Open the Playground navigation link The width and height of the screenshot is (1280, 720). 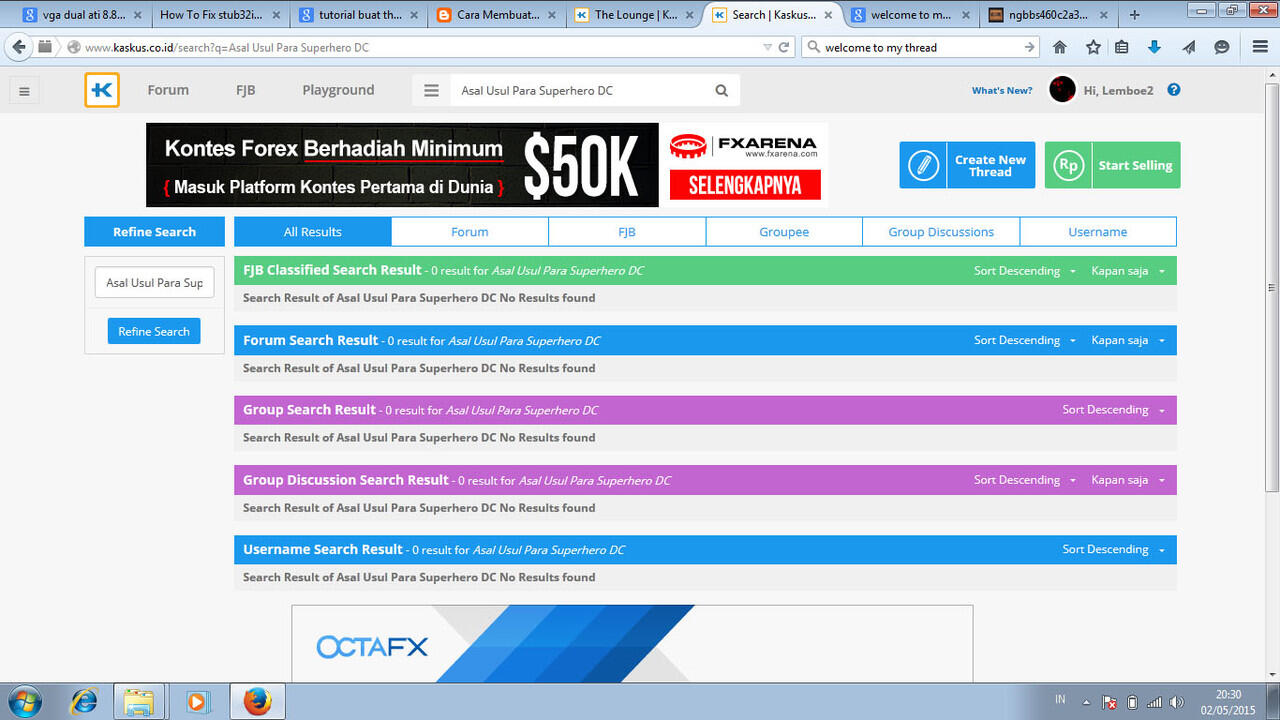[x=338, y=90]
